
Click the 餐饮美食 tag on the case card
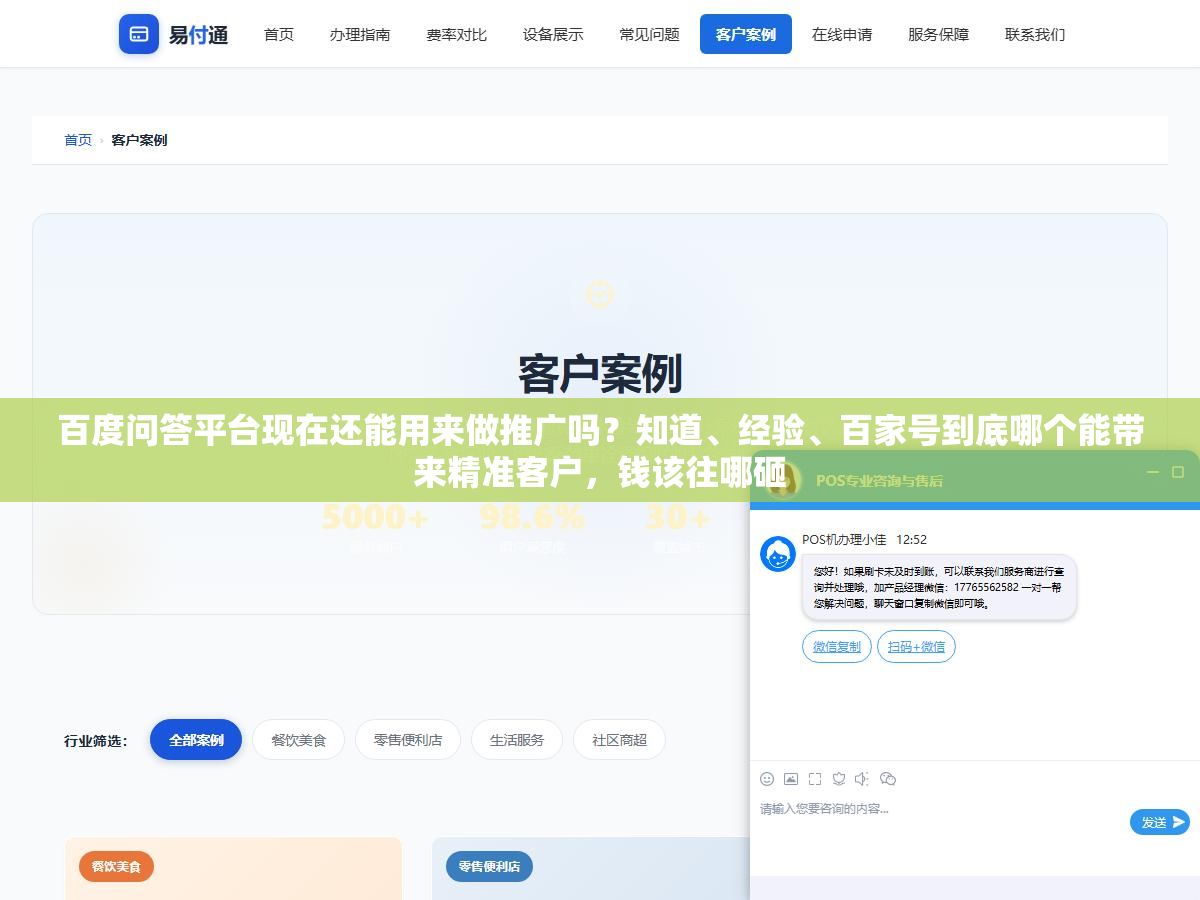117,866
